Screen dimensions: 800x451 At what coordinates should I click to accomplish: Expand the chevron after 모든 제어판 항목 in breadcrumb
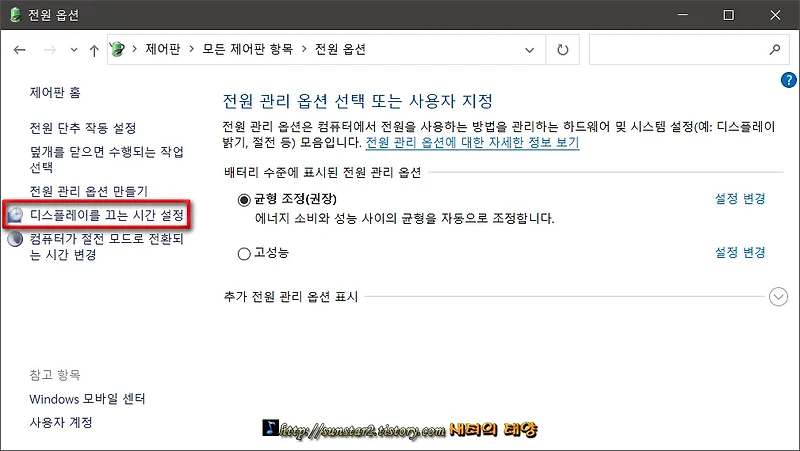point(305,49)
